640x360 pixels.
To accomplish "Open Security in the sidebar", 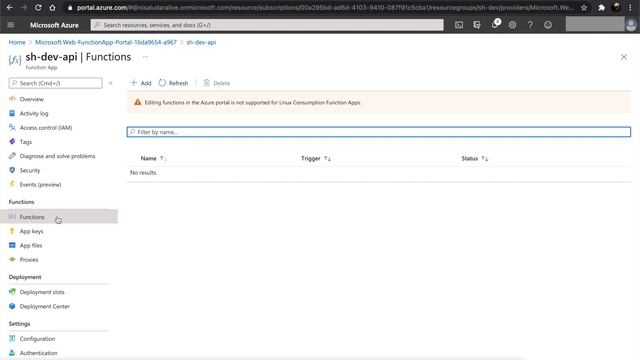I will tap(30, 170).
